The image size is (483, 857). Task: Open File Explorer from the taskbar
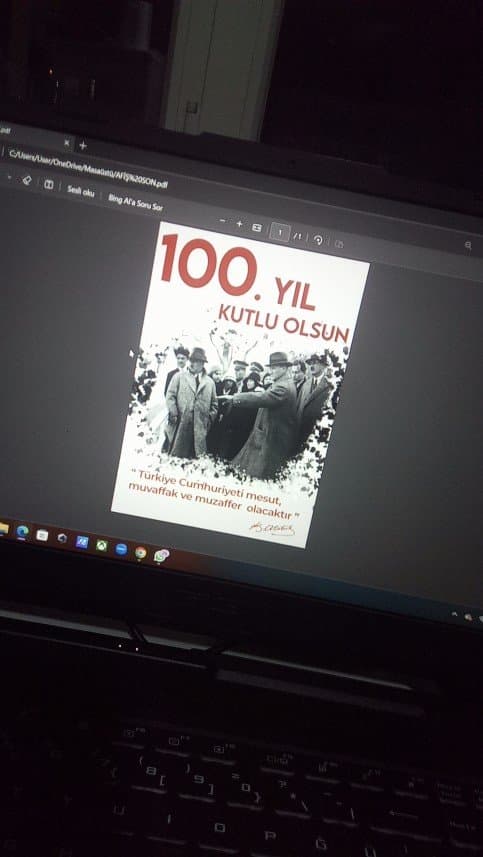pyautogui.click(x=4, y=528)
